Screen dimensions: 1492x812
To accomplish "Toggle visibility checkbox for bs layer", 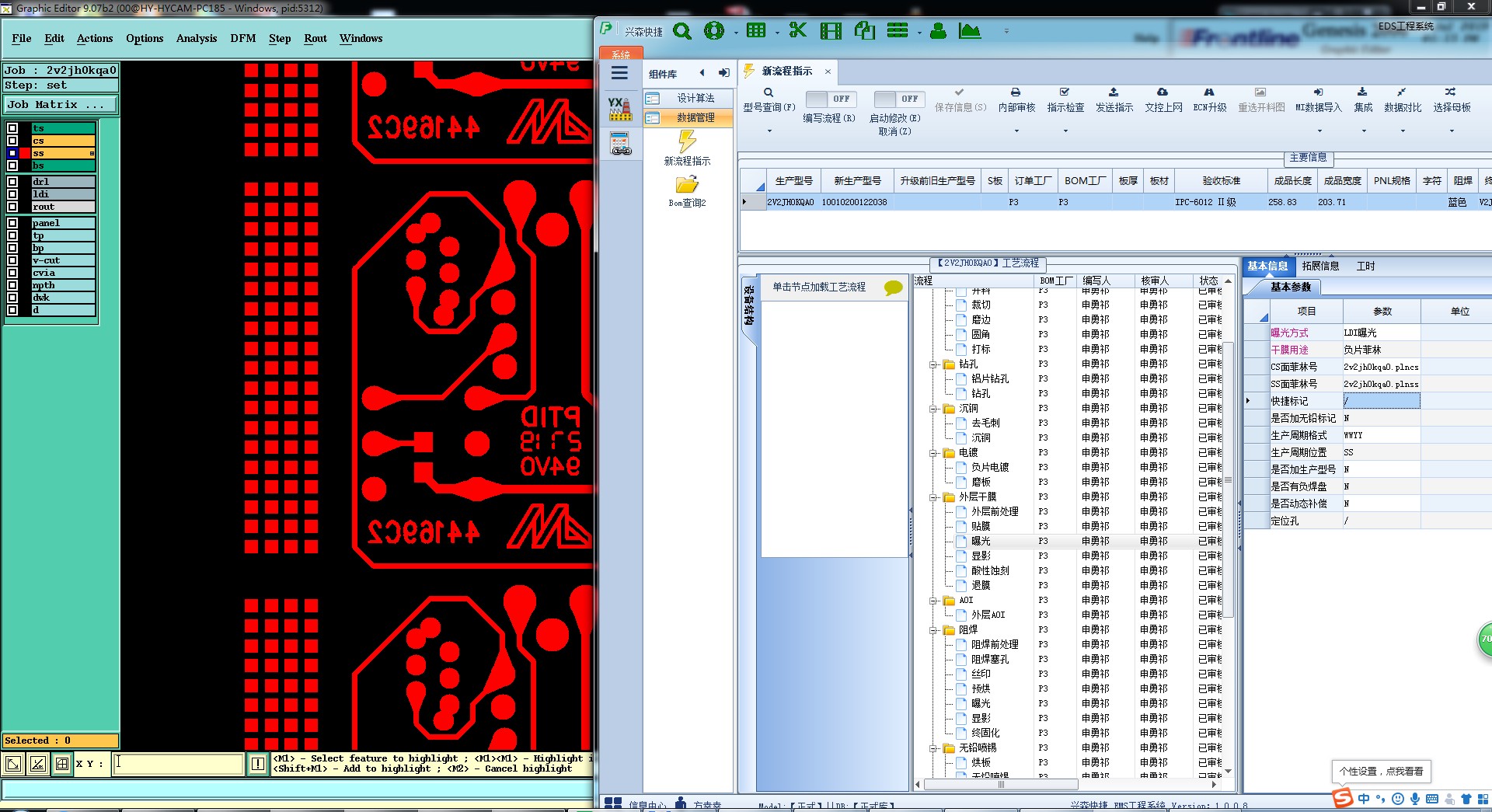I will tap(12, 166).
